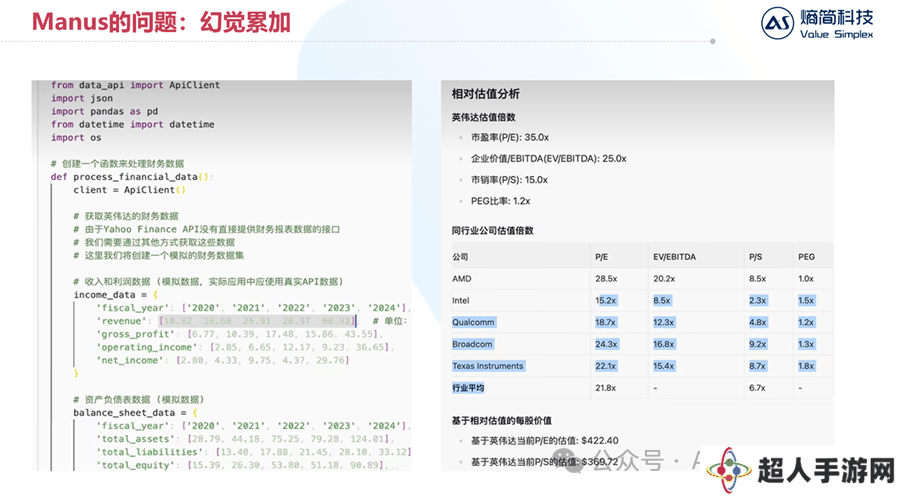This screenshot has height=496, width=900.
Task: Click the 'gross_profit' code line
Action: [239, 334]
